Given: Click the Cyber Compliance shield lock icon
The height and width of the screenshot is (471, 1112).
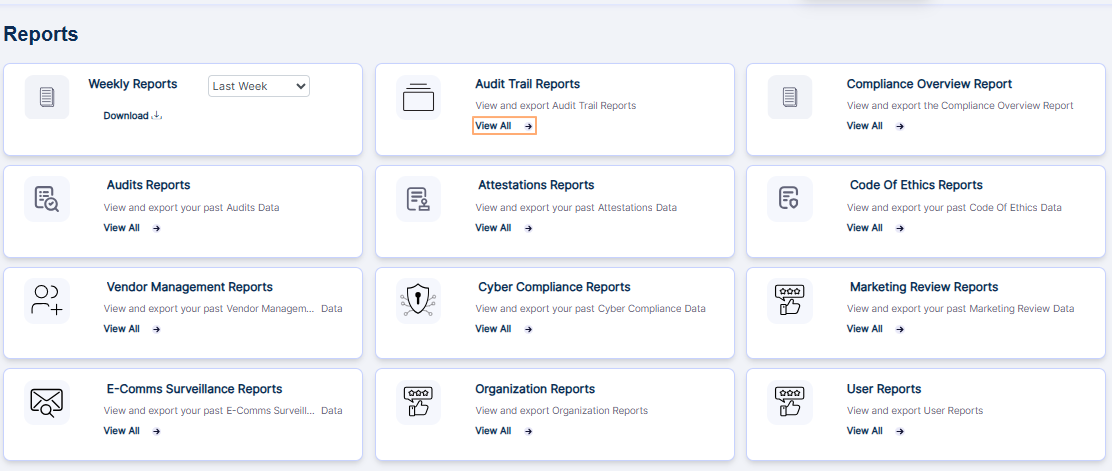Looking at the screenshot, I should [x=418, y=301].
